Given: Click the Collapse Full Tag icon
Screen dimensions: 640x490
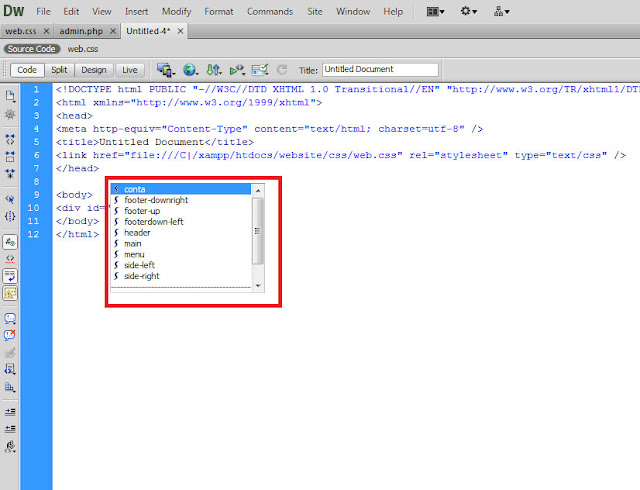Looking at the screenshot, I should (x=10, y=139).
